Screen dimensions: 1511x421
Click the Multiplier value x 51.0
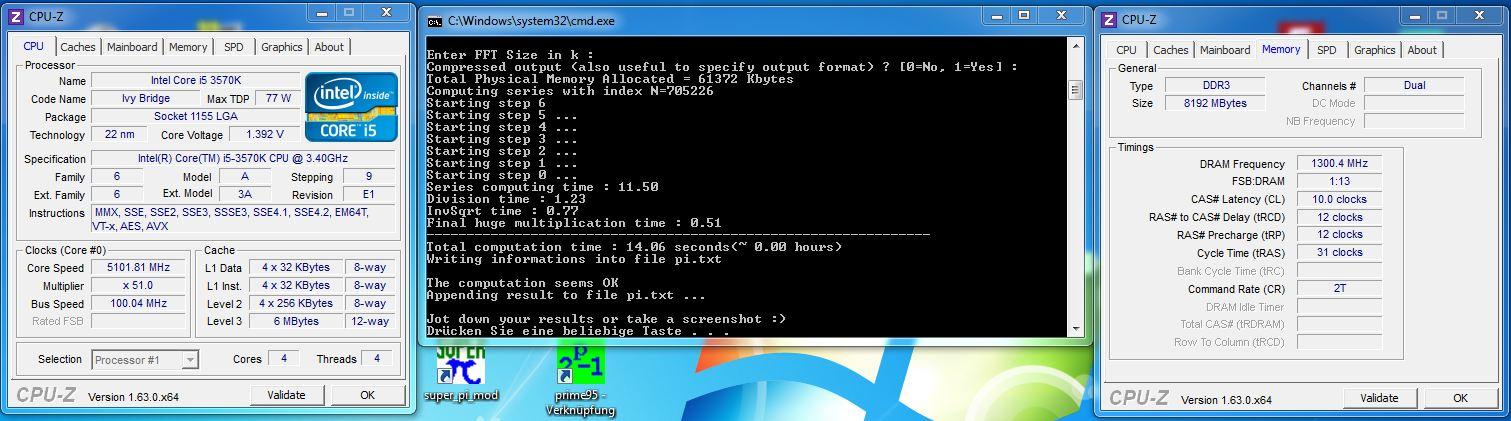point(138,285)
